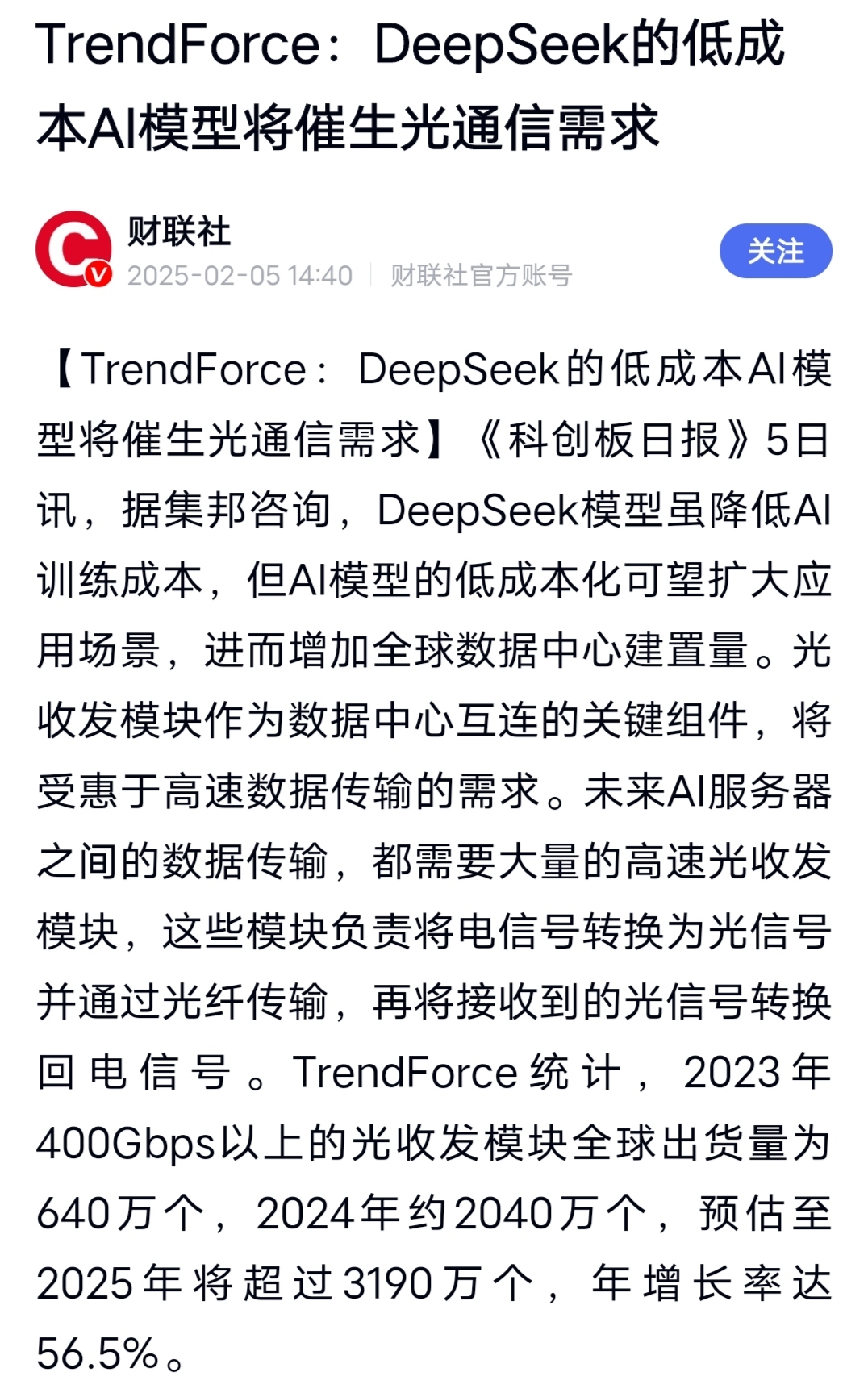Click the TrendForce统计 text near the bottom

click(x=457, y=1073)
